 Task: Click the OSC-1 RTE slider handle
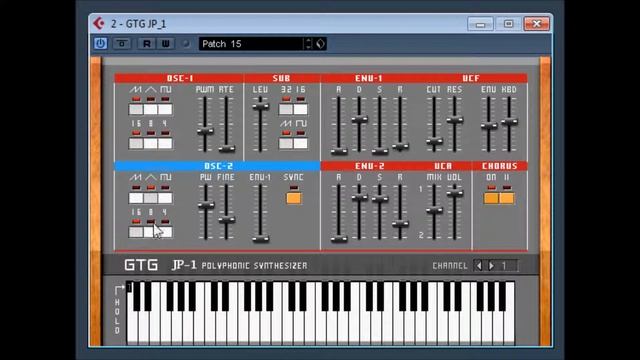click(x=226, y=149)
